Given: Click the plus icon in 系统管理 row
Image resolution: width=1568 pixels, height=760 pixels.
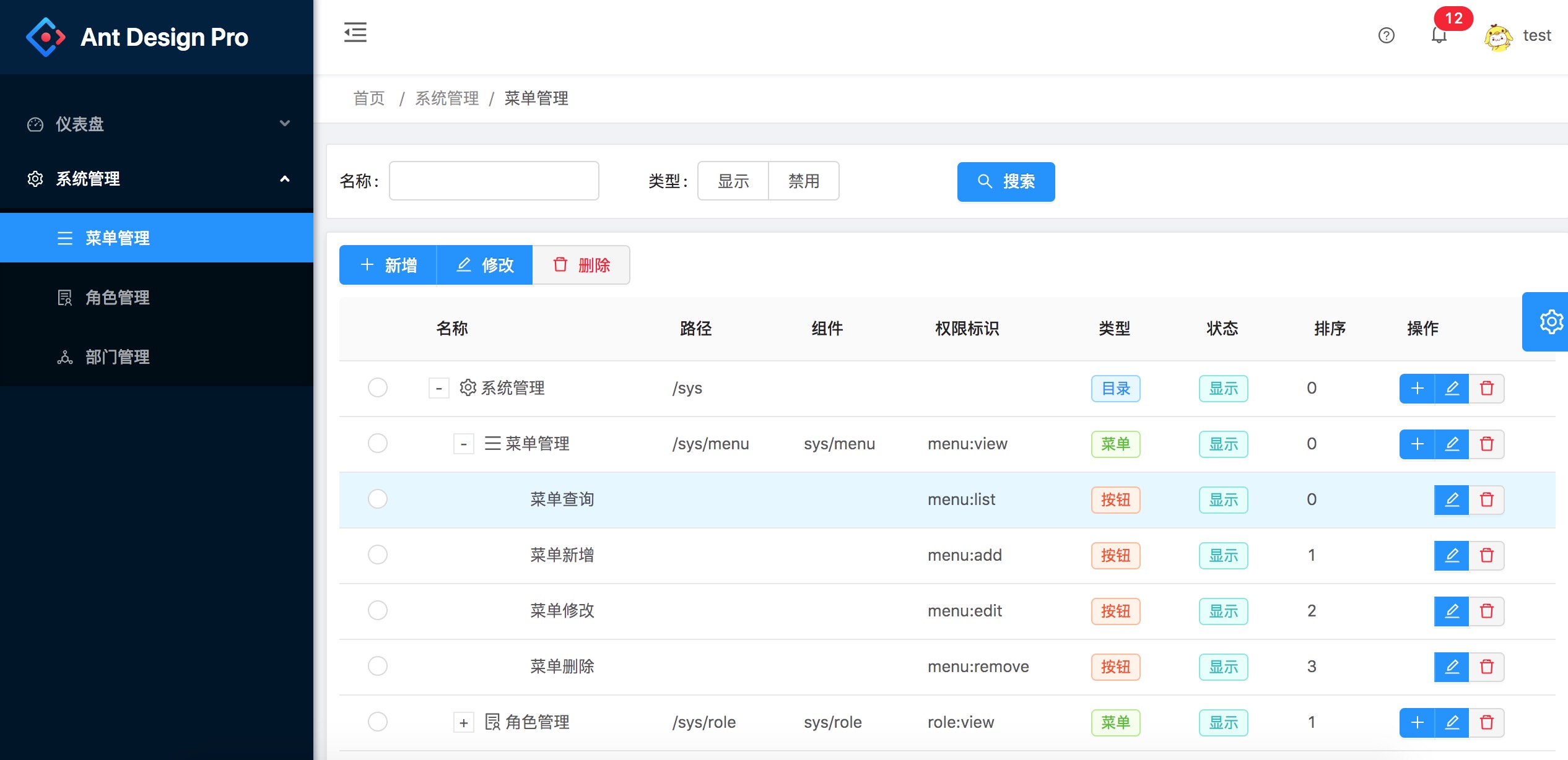Looking at the screenshot, I should [x=1417, y=389].
